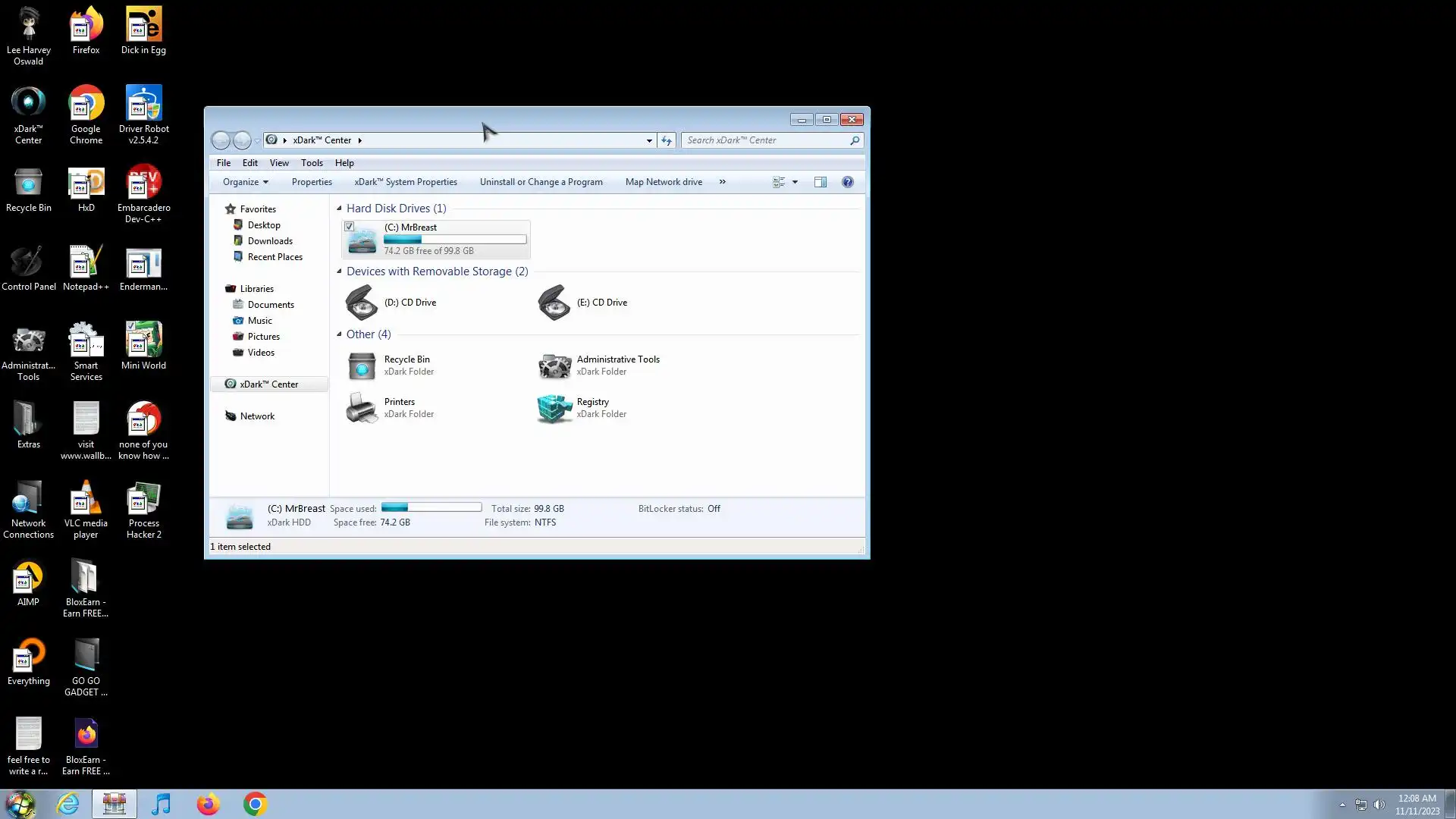The image size is (1456, 819).
Task: Select the (E:) CD Drive icon
Action: 554,303
